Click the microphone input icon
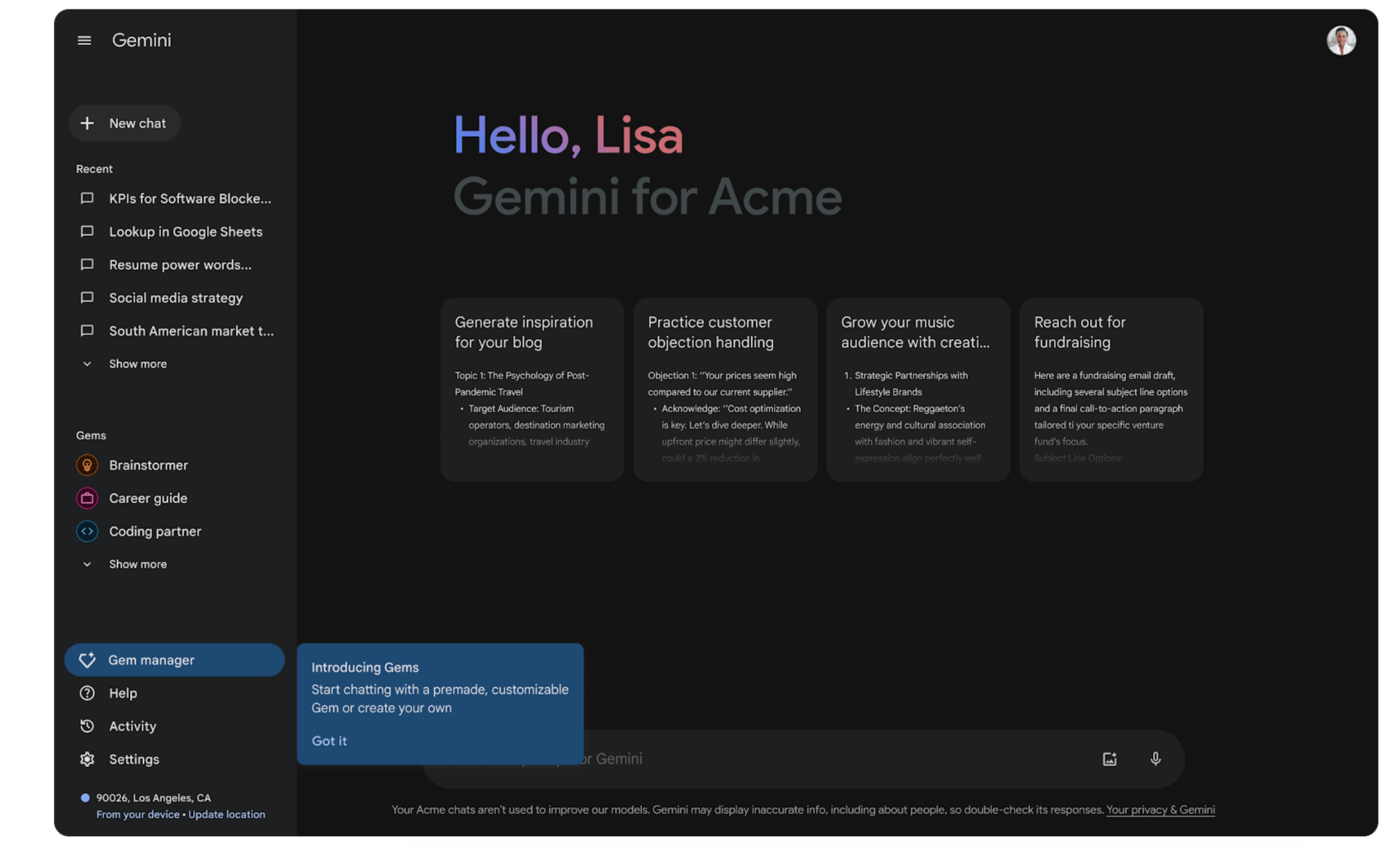 (x=1156, y=758)
